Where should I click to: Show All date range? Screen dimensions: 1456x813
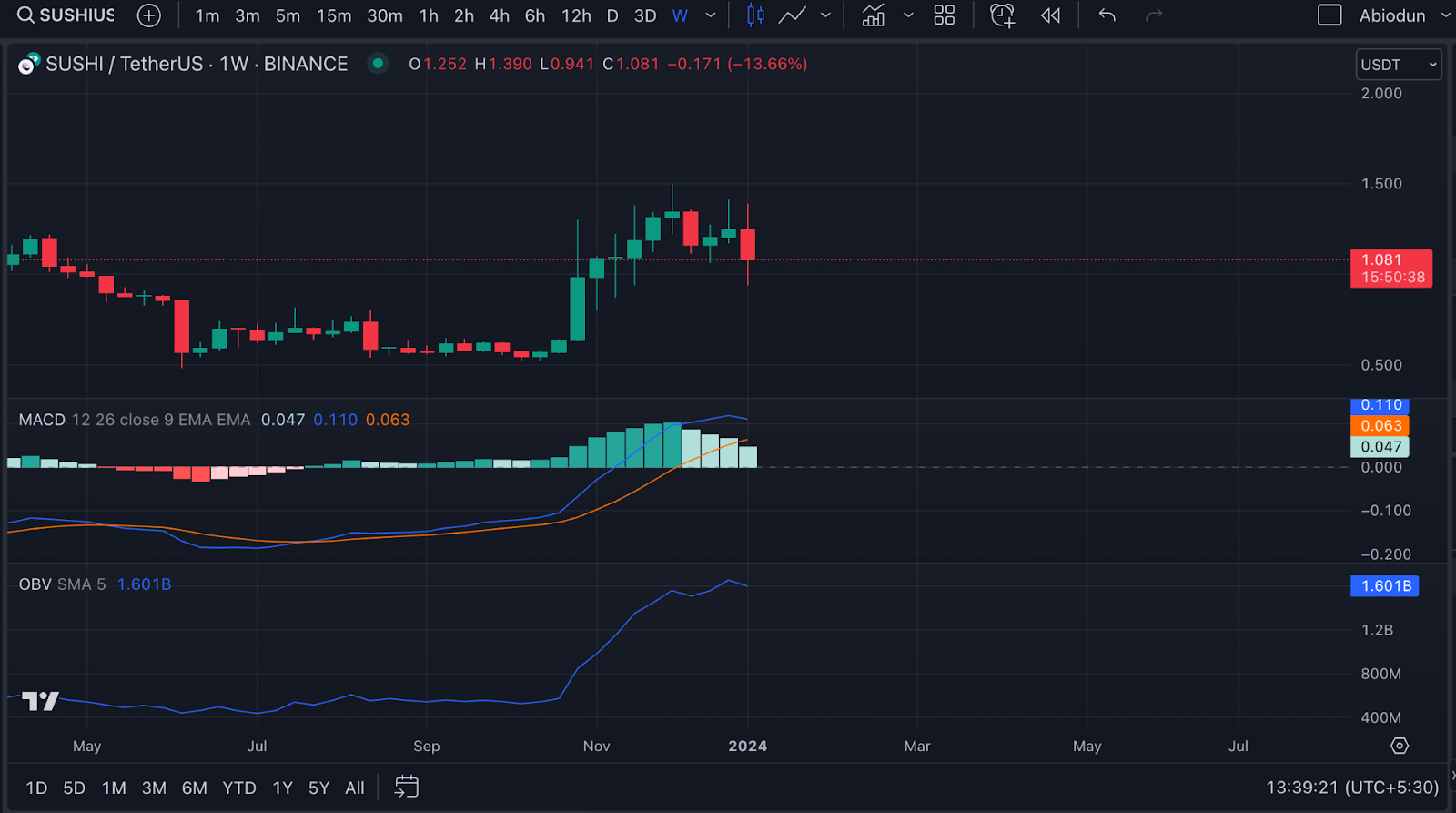pyautogui.click(x=355, y=788)
